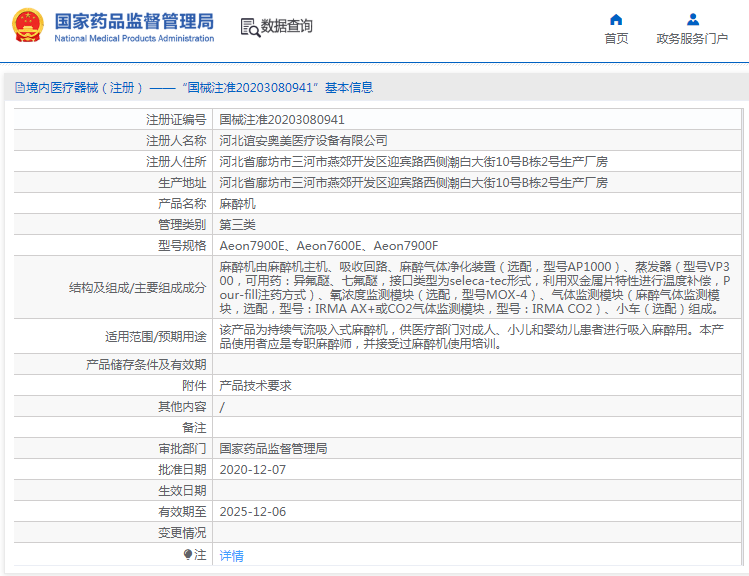Click the model spec value Aeon7900E row
The width and height of the screenshot is (749, 576).
328,246
